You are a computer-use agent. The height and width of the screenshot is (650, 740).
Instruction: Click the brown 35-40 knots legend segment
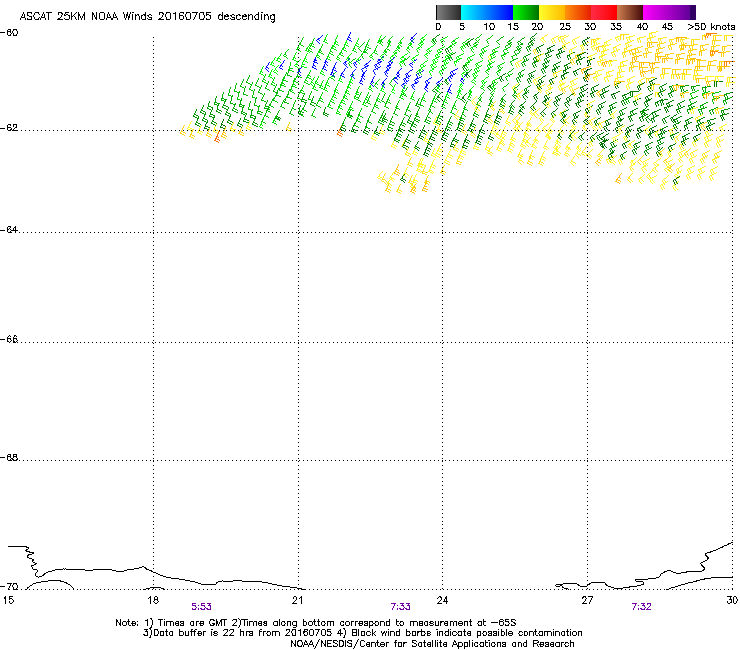coord(630,12)
